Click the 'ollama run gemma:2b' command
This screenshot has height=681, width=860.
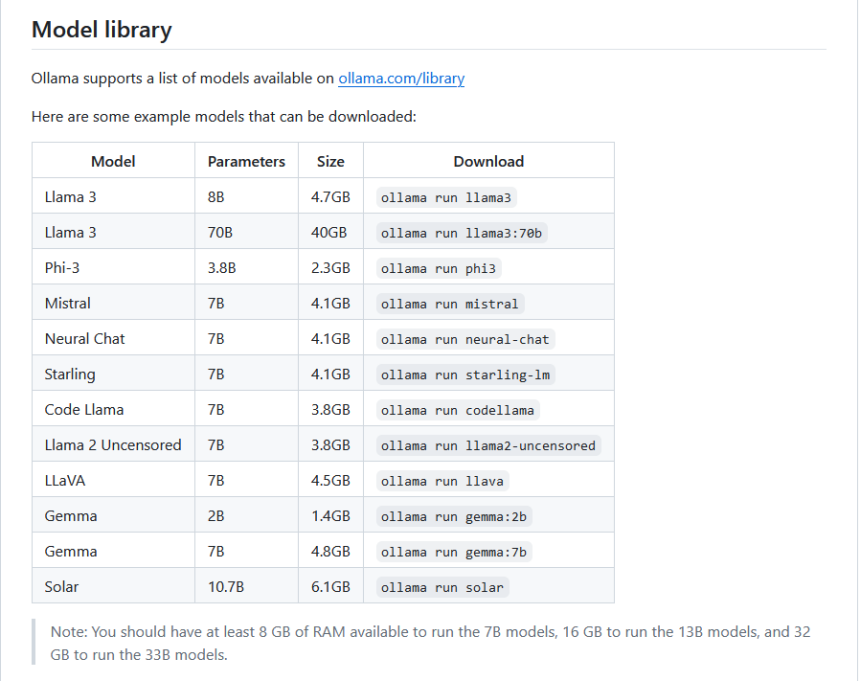454,517
